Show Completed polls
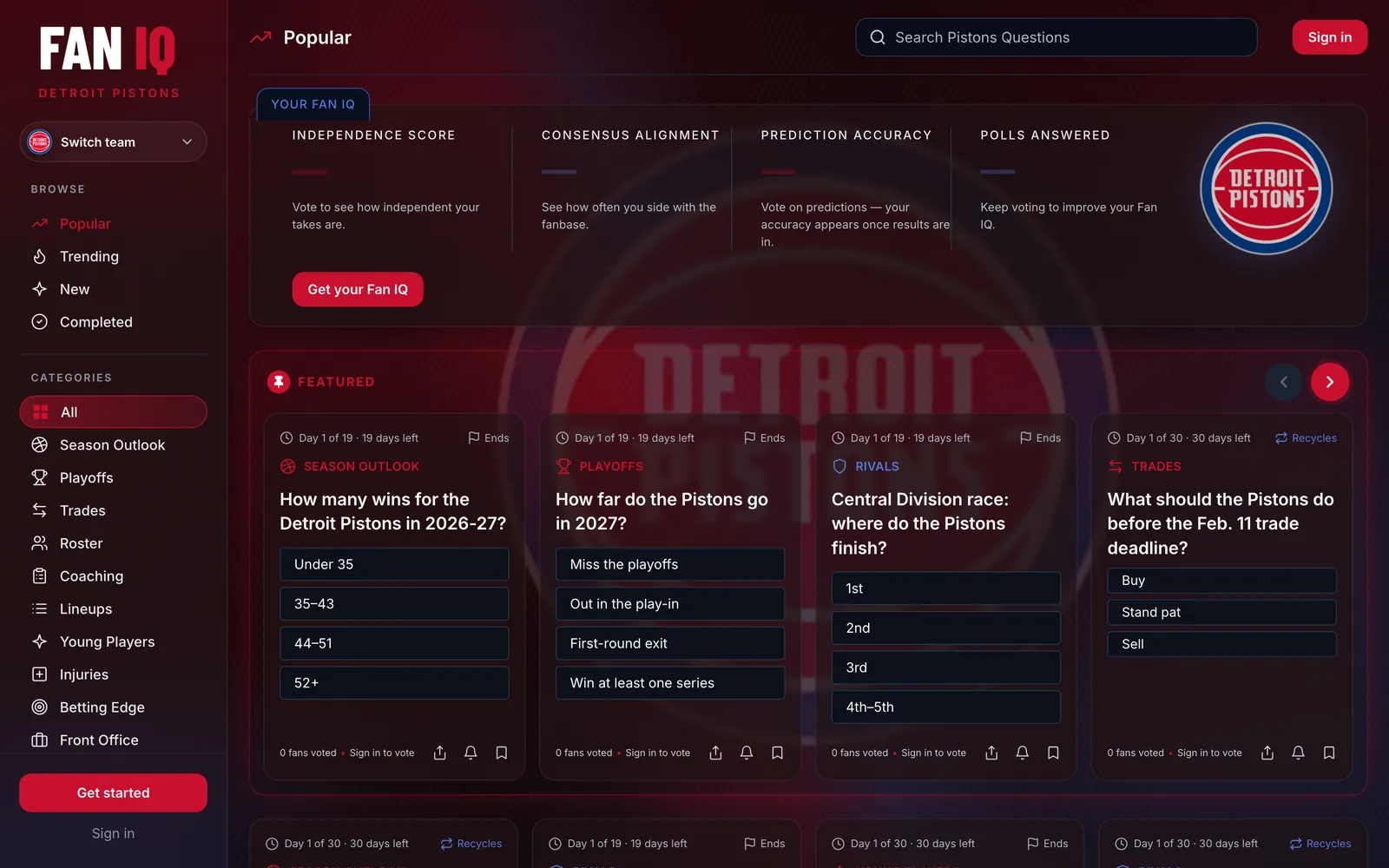Image resolution: width=1389 pixels, height=868 pixels. coord(113,322)
